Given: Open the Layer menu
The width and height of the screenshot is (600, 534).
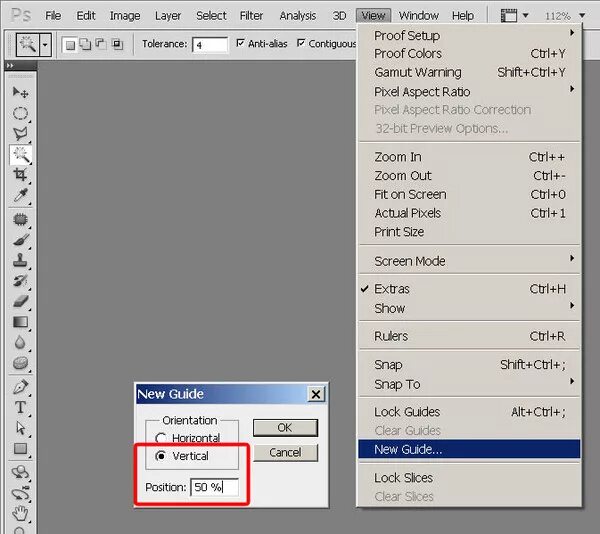Looking at the screenshot, I should pos(168,16).
